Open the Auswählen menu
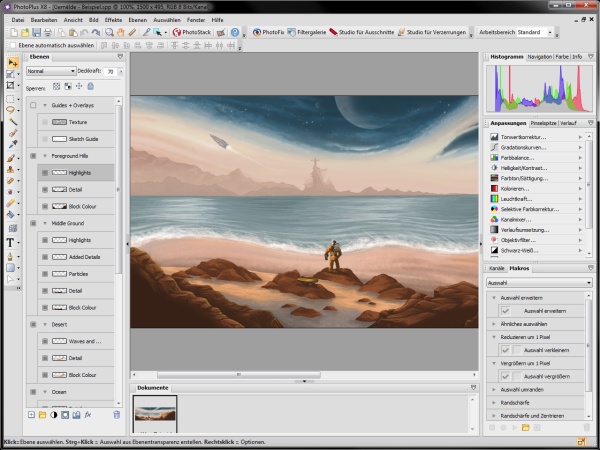Image resolution: width=600 pixels, height=450 pixels. coord(167,20)
